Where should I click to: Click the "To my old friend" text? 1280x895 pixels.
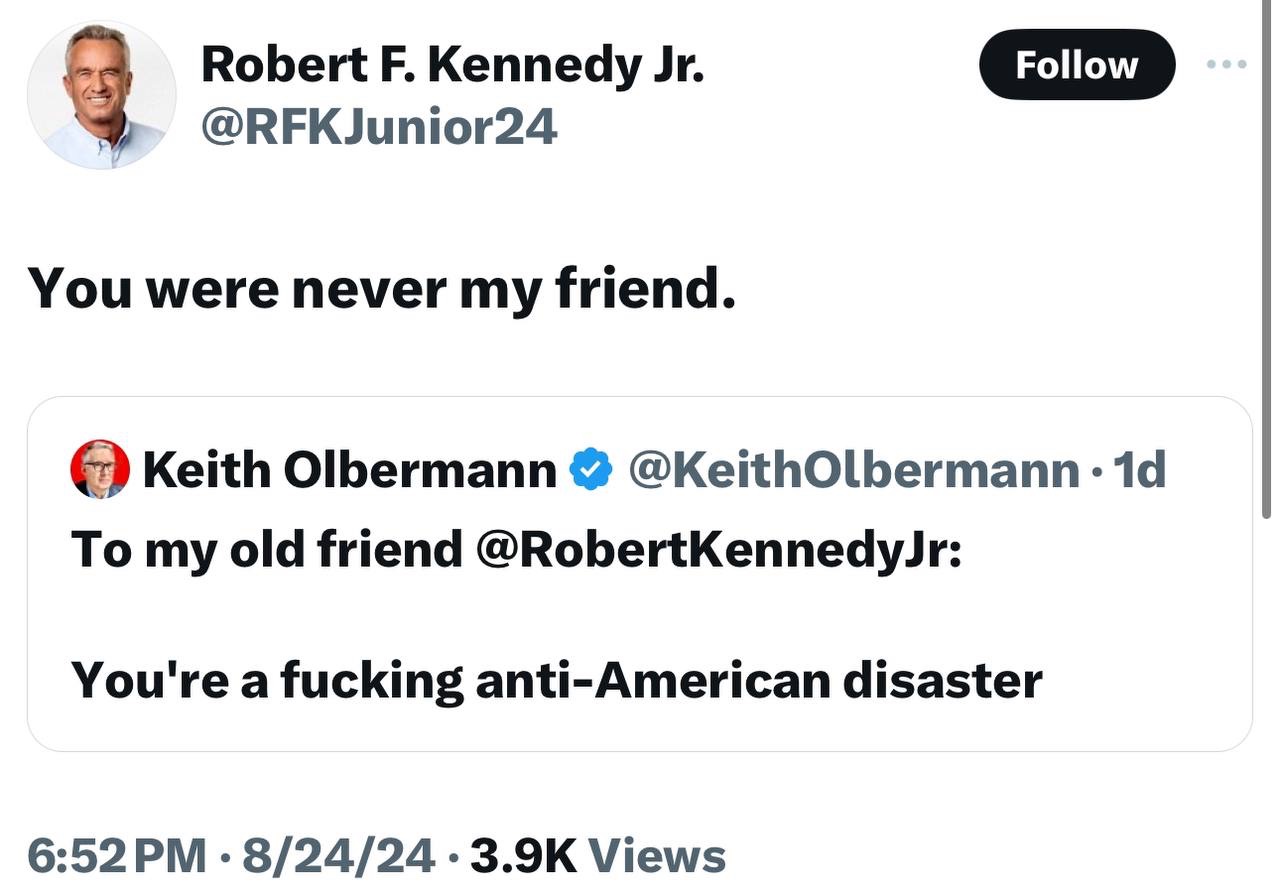[266, 548]
